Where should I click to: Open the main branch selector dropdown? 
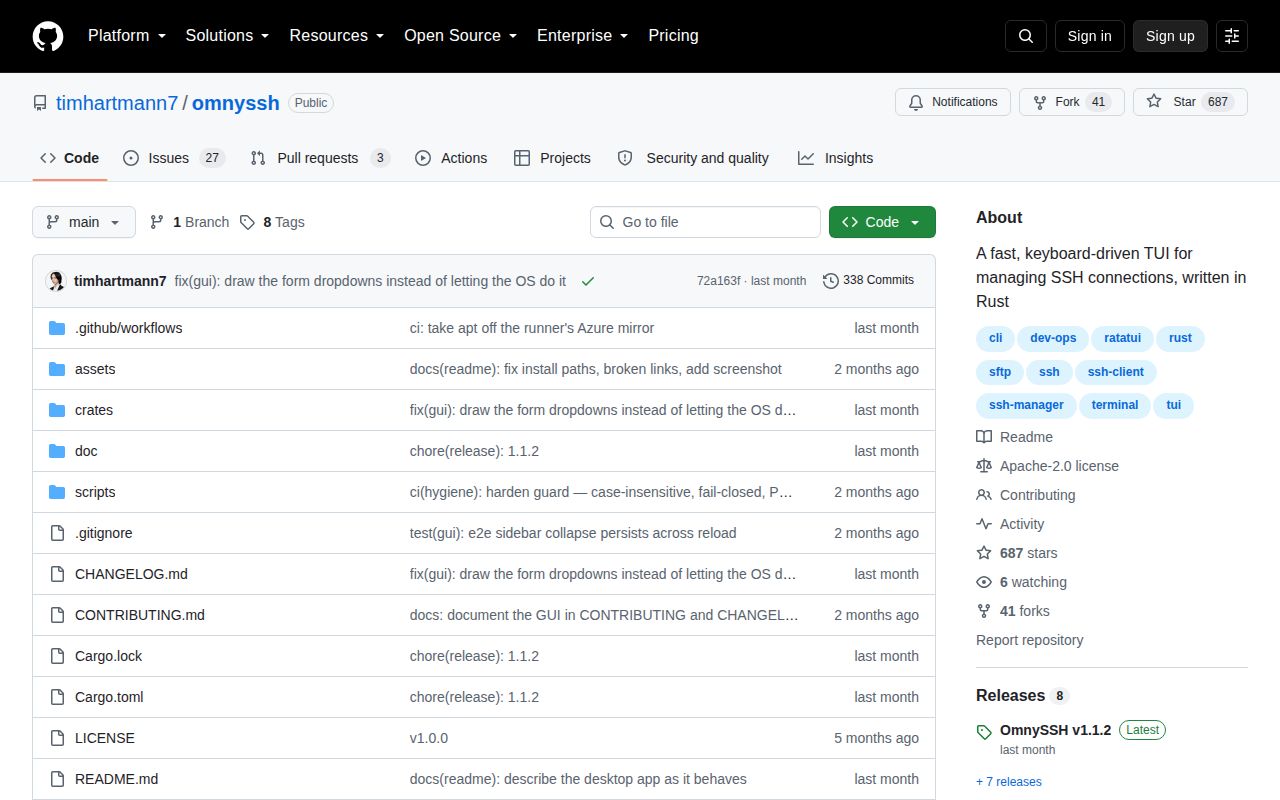pyautogui.click(x=84, y=222)
